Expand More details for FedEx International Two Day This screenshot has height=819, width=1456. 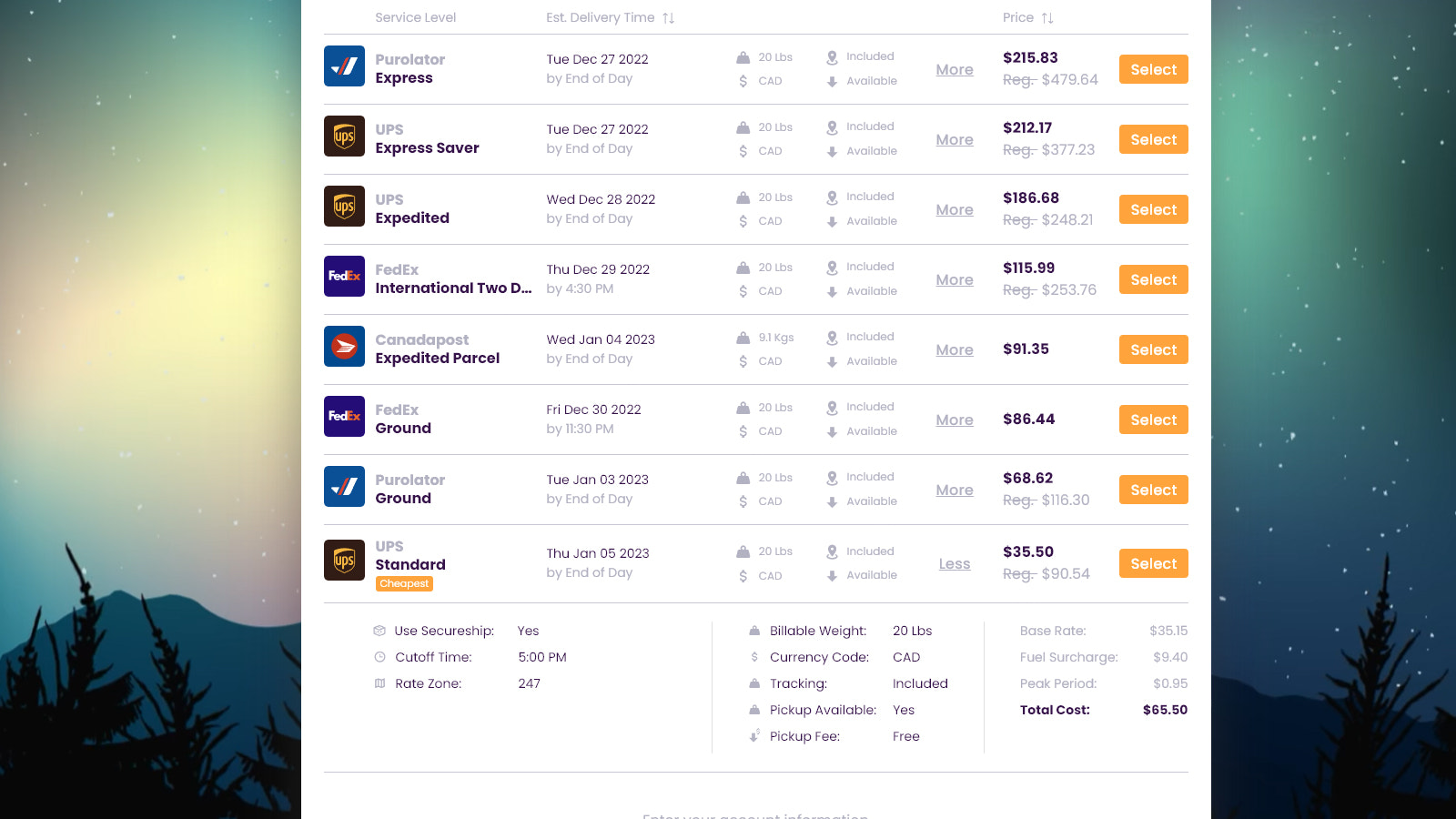(x=955, y=280)
